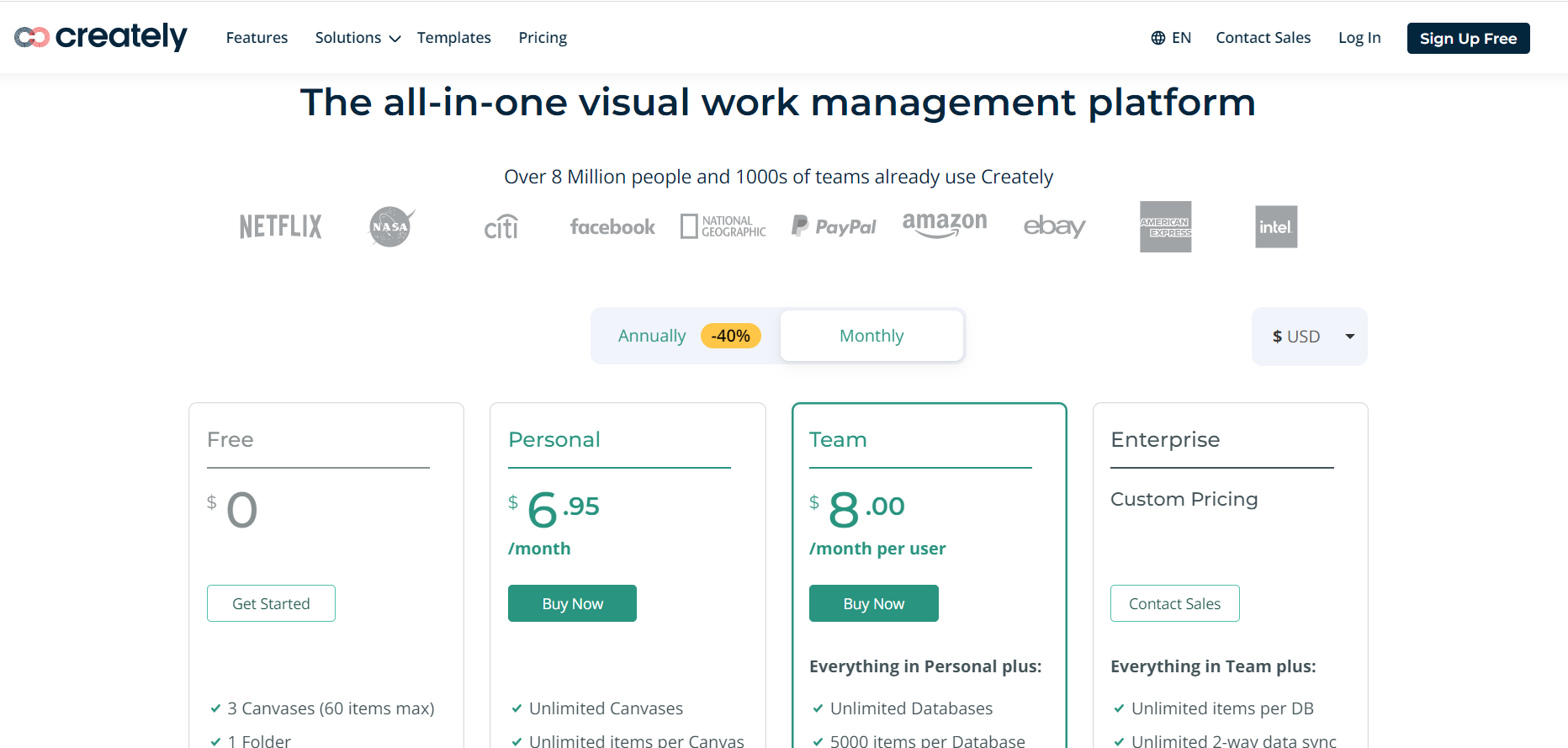Screen dimensions: 1568x748
Task: Click the 'Unlimited items per DB' feature
Action: pos(1222,708)
